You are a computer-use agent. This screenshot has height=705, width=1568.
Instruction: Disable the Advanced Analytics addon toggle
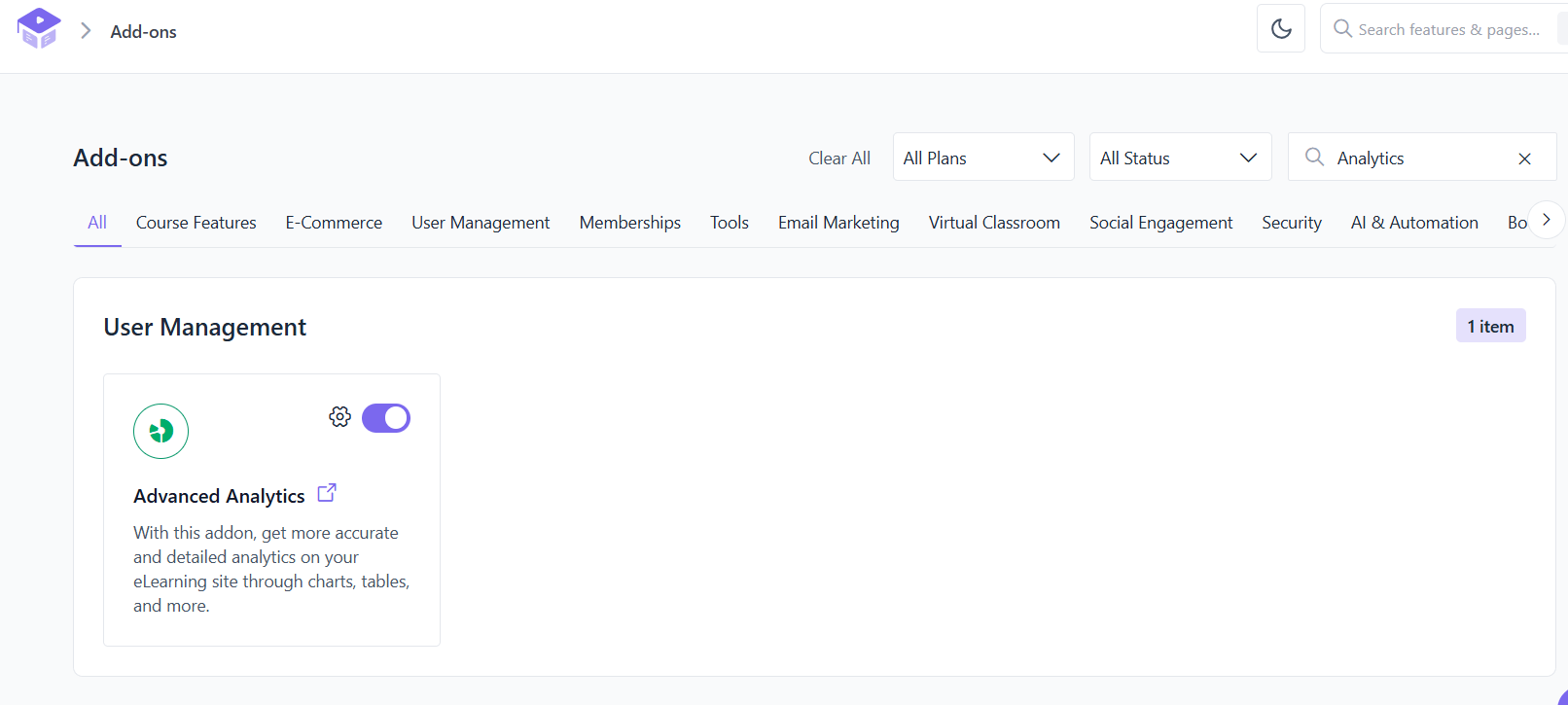pyautogui.click(x=386, y=418)
